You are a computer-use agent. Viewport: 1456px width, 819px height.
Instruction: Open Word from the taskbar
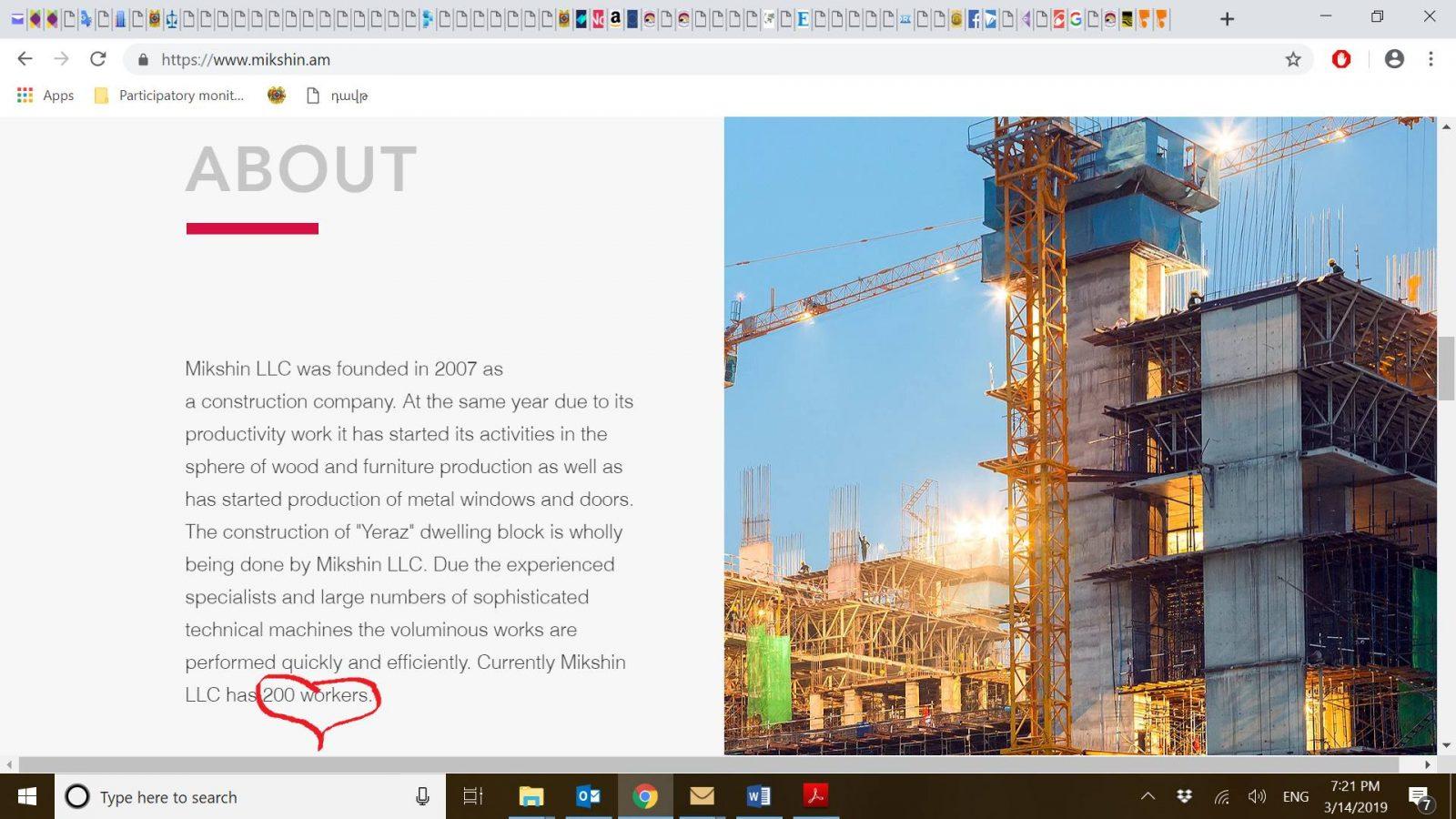pos(758,796)
